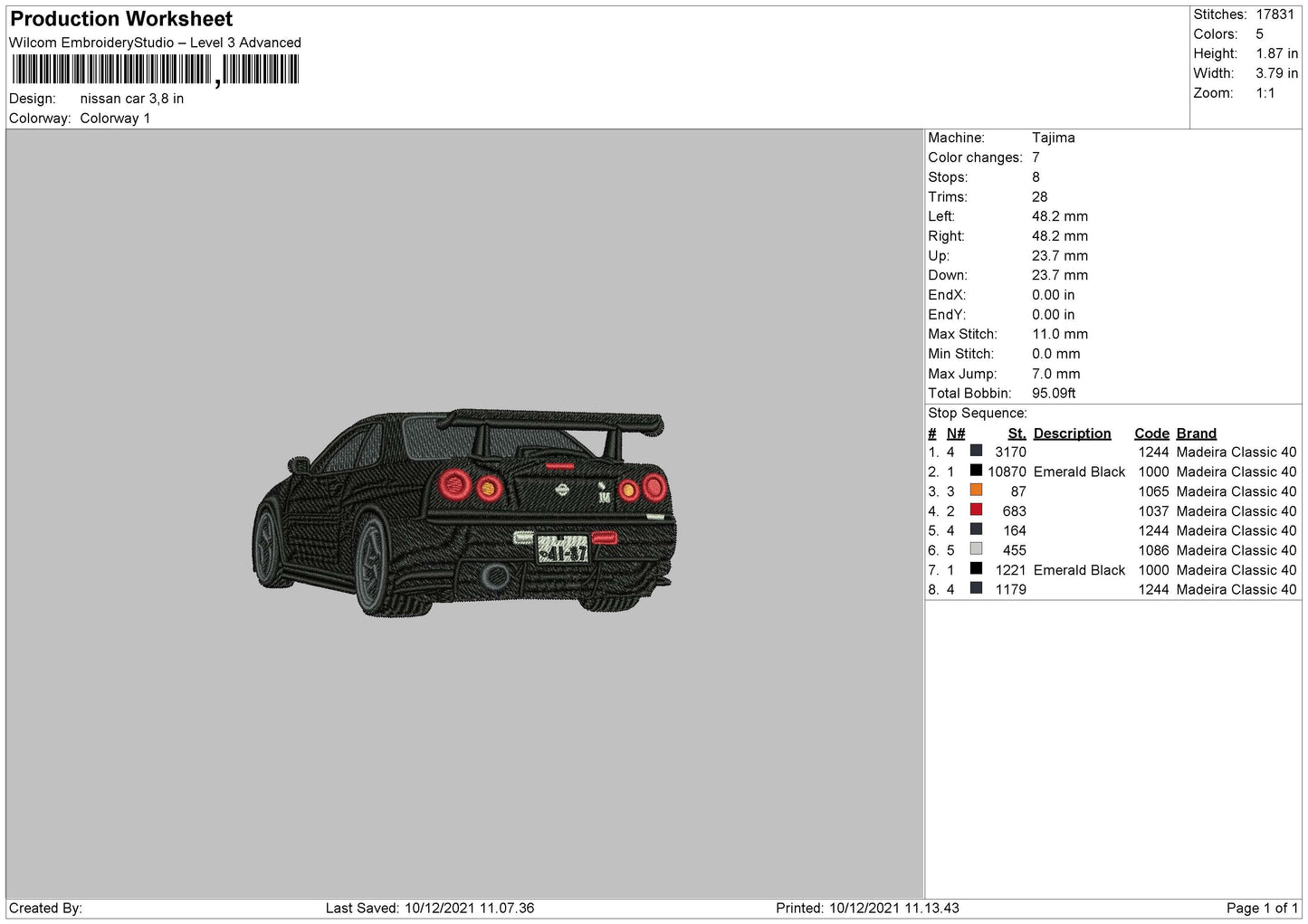The image size is (1308, 924).
Task: Click the 'Colorway 1' value
Action: click(x=115, y=119)
